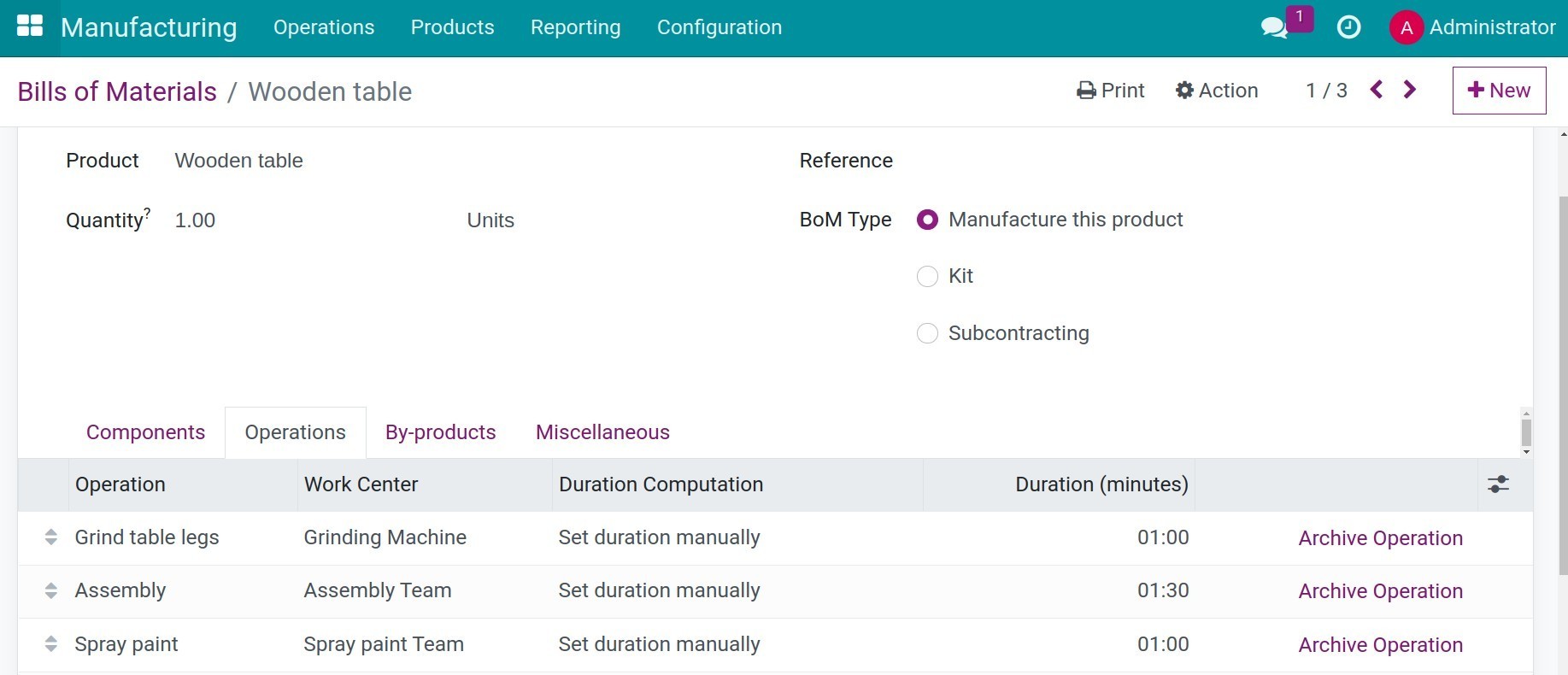Open the Print dropdown

1111,91
